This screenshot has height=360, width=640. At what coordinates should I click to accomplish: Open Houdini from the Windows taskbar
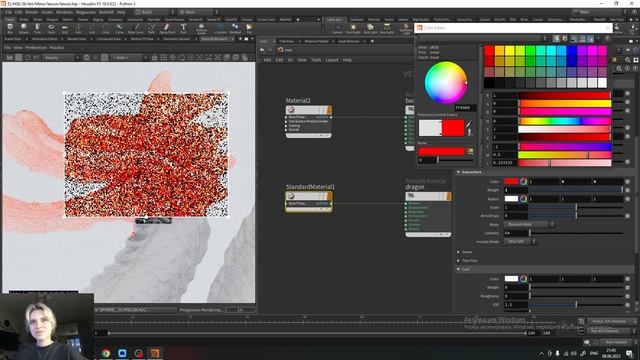155,353
